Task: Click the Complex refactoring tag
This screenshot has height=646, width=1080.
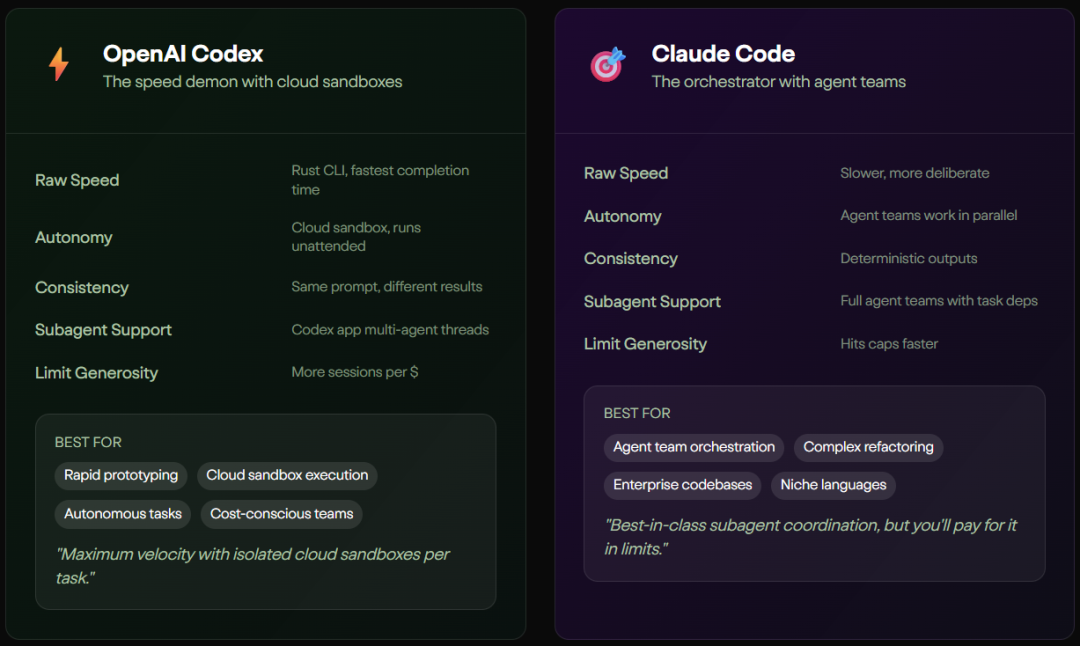Action: (868, 447)
